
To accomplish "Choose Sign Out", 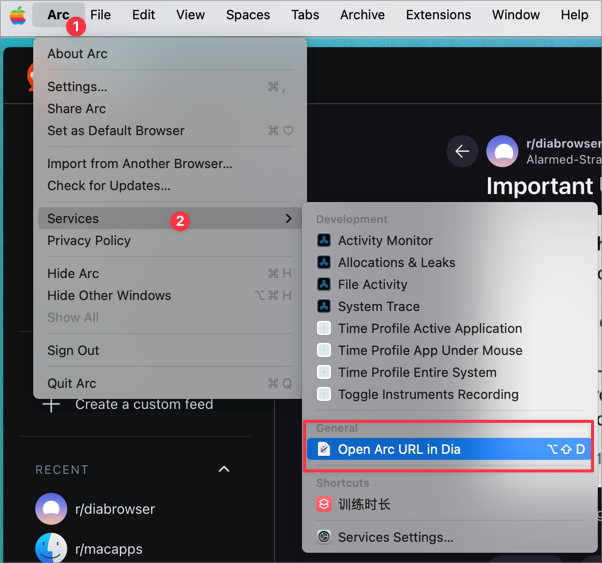I will point(170,350).
